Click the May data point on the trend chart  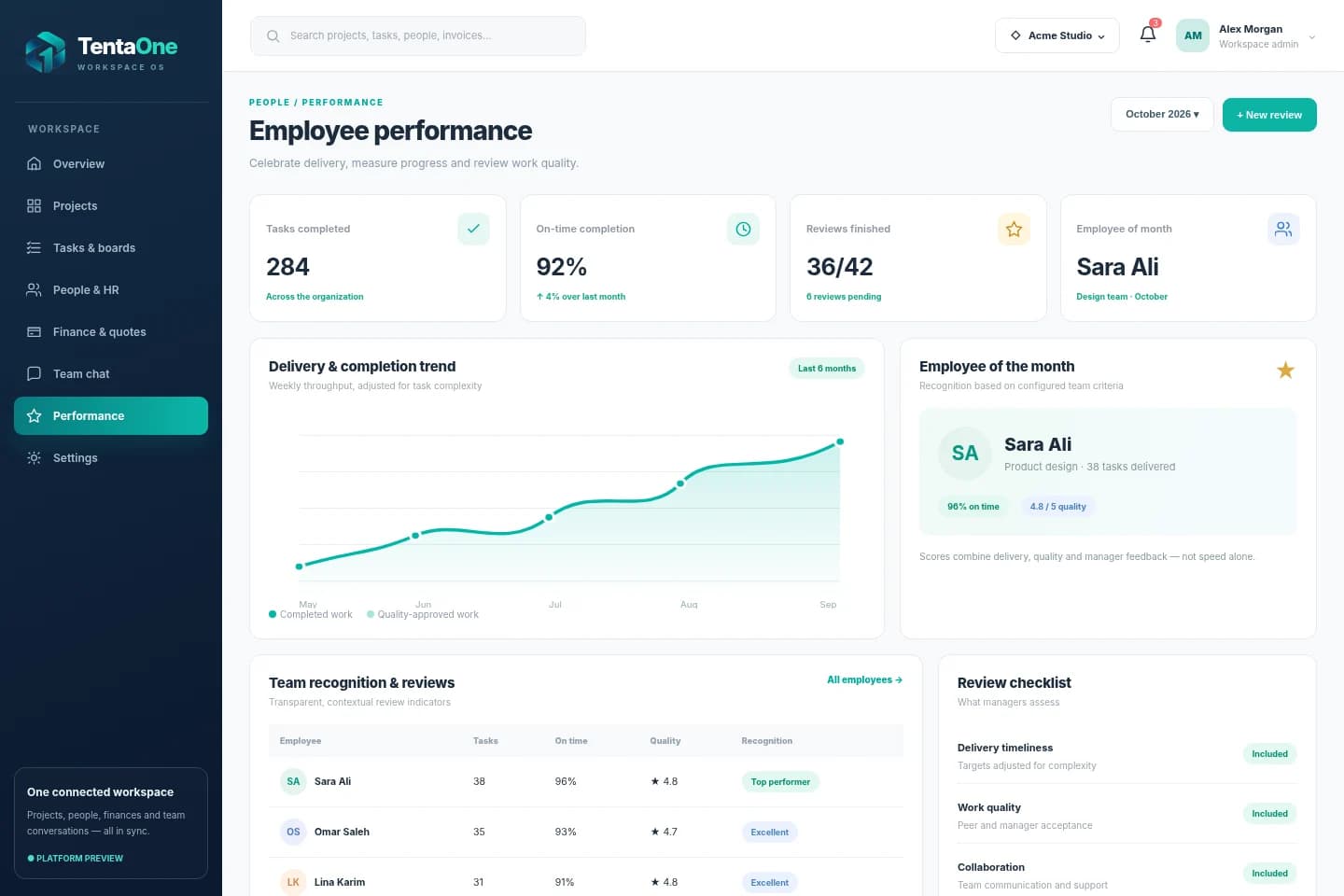point(299,567)
